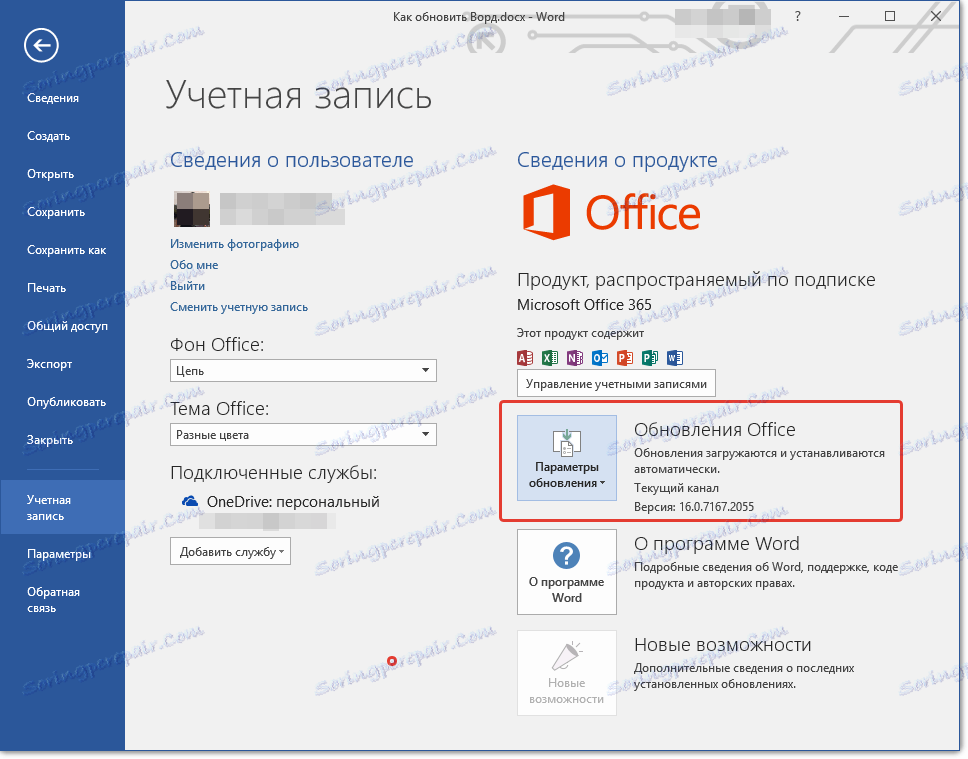The width and height of the screenshot is (968, 759).
Task: Open help with the question mark icon
Action: (x=798, y=17)
